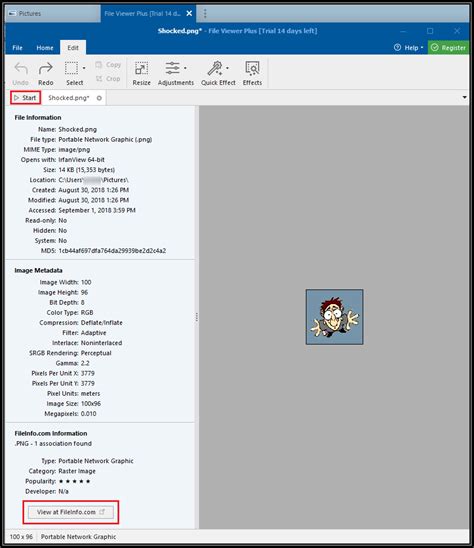Click the 'Deflate/Inflate' compression value
Screen dimensions: 474x548
pos(102,323)
